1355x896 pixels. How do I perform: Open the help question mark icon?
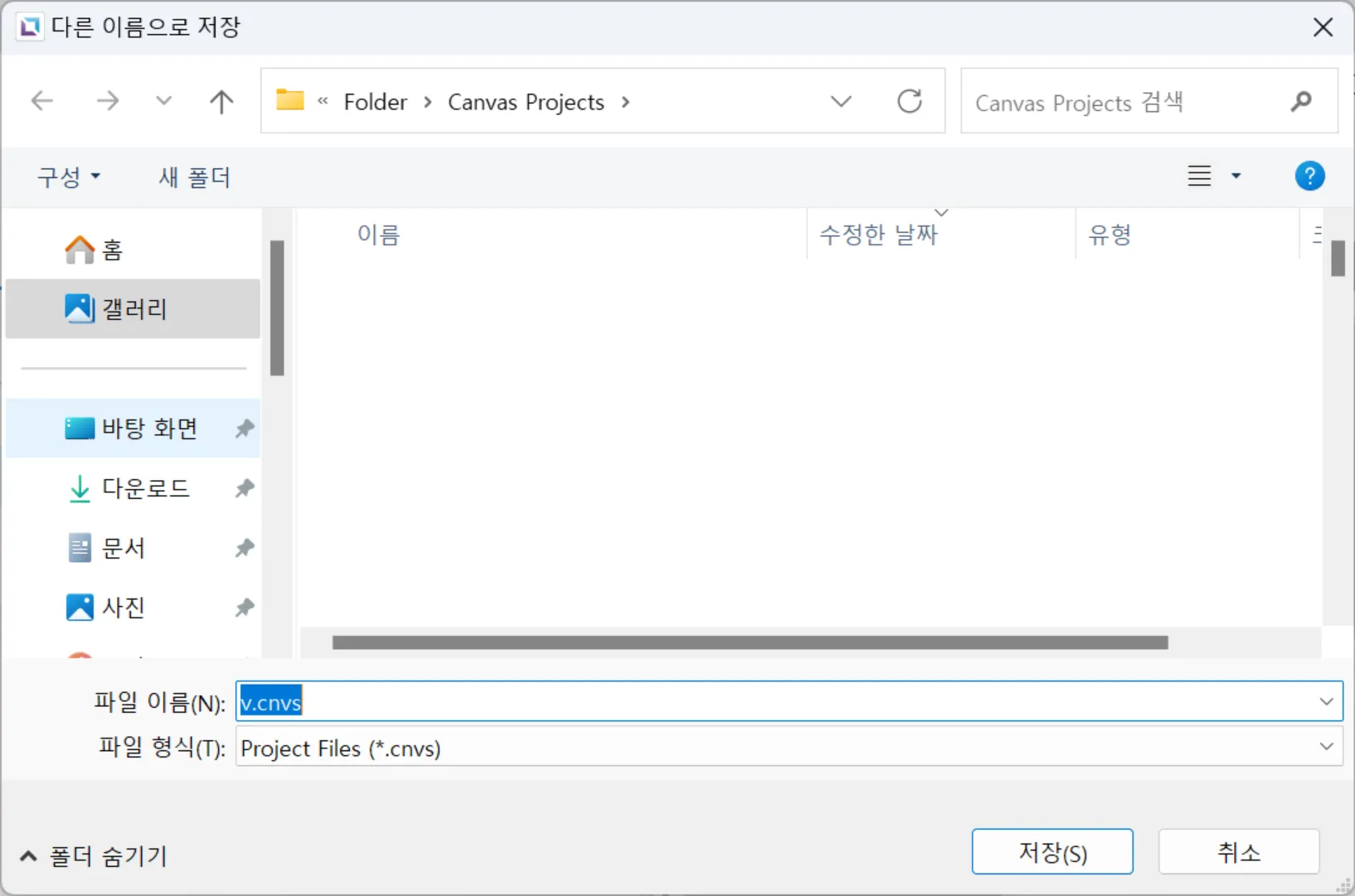1309,176
